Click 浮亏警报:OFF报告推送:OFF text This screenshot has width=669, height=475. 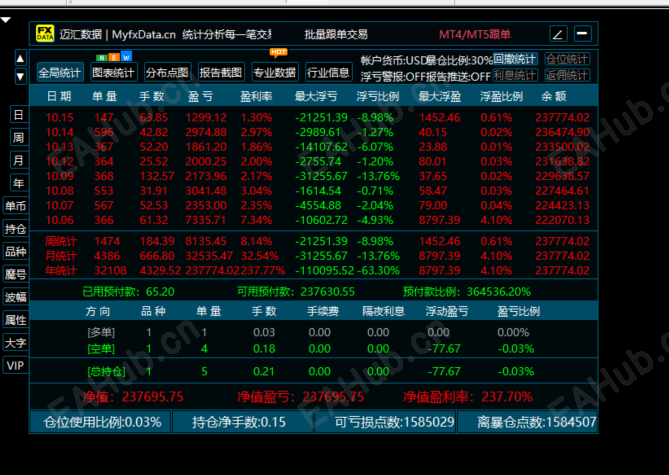[x=425, y=77]
